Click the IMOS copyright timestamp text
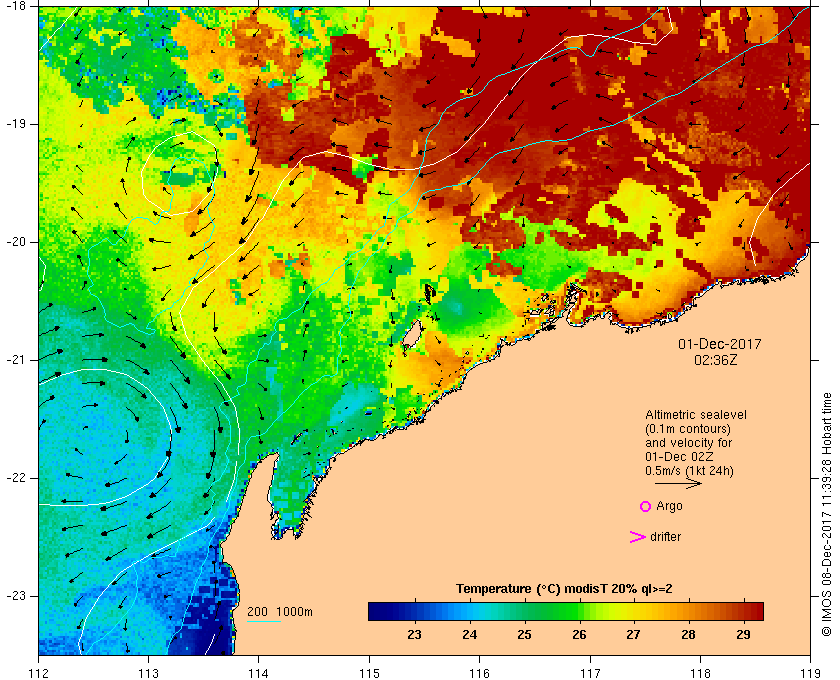The width and height of the screenshot is (840, 680). 827,514
